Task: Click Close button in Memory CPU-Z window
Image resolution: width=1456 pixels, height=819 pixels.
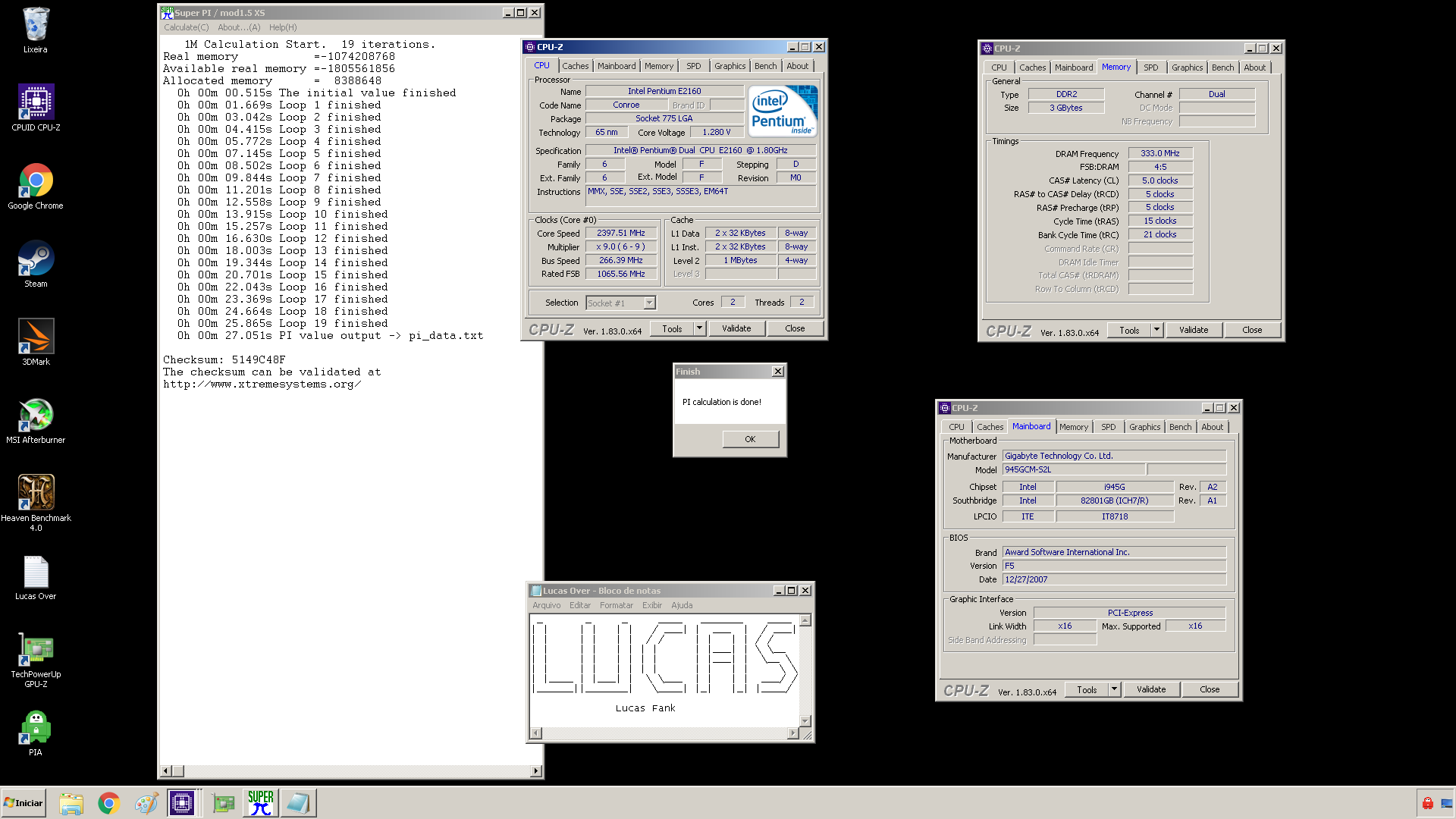Action: 1252,330
